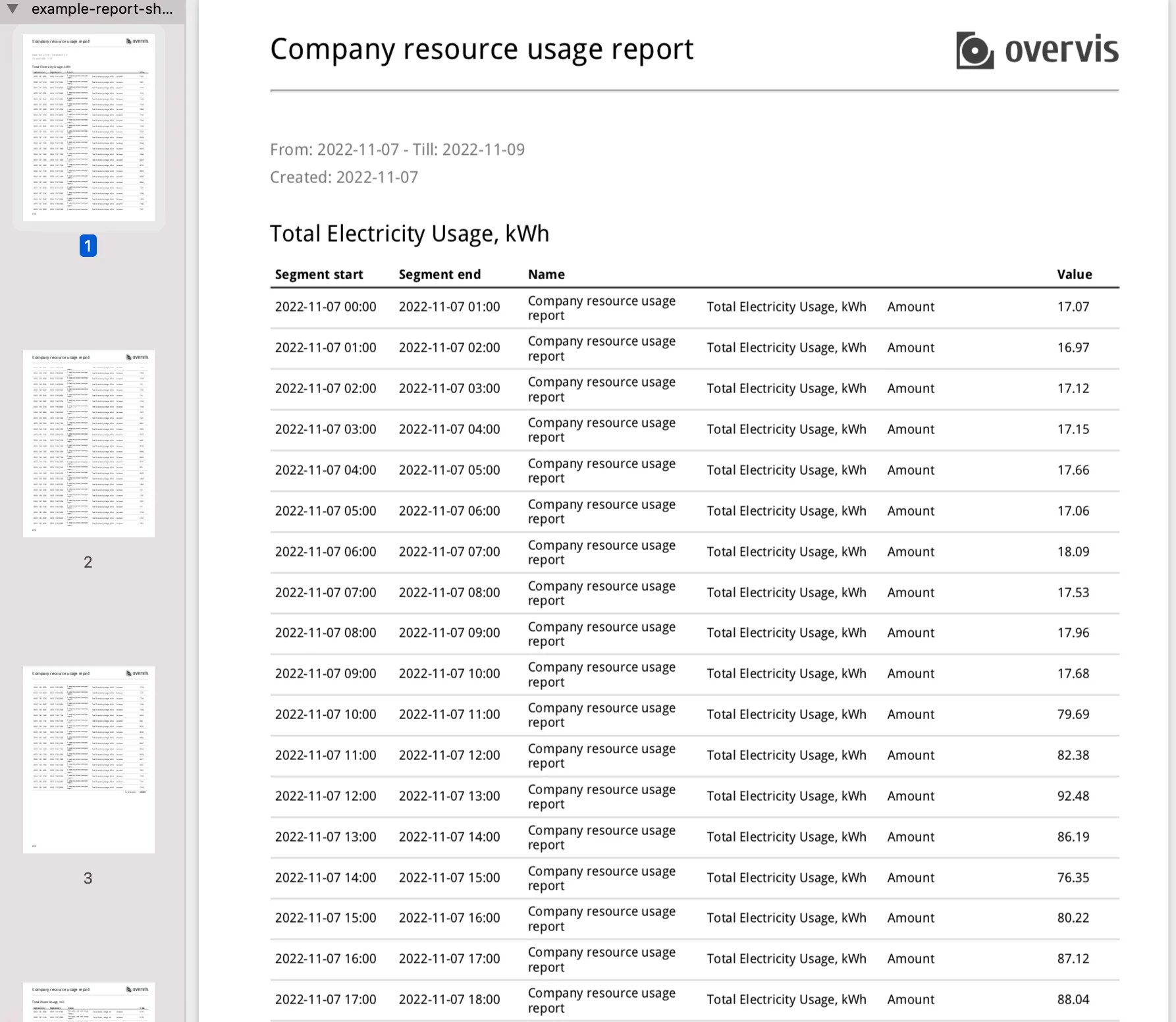
Task: Click Company resource usage report name in 03:00 row
Action: pos(602,430)
